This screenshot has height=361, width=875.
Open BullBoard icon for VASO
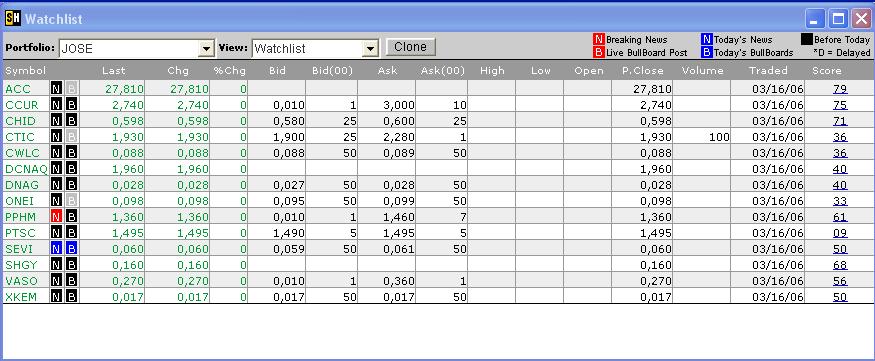coord(71,281)
